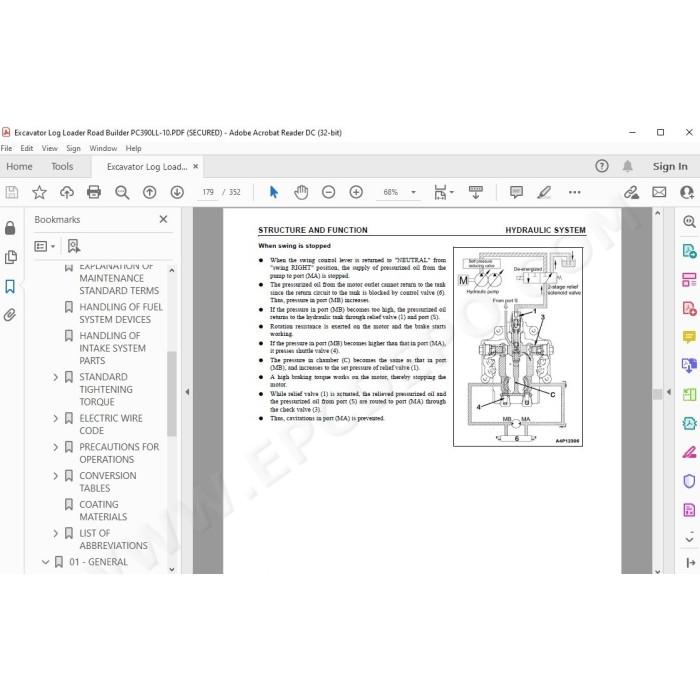The height and width of the screenshot is (700, 700).
Task: Zoom in with the plus button
Action: [356, 192]
